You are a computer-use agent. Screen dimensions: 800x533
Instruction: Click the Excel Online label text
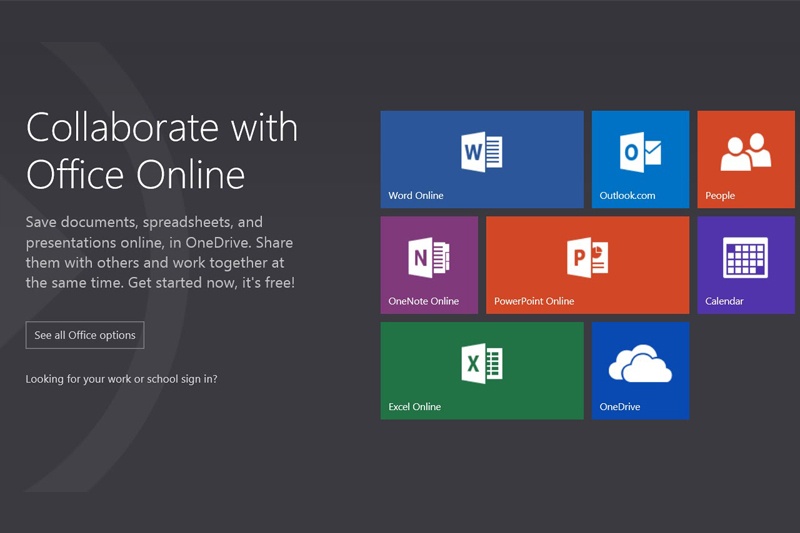pyautogui.click(x=414, y=407)
